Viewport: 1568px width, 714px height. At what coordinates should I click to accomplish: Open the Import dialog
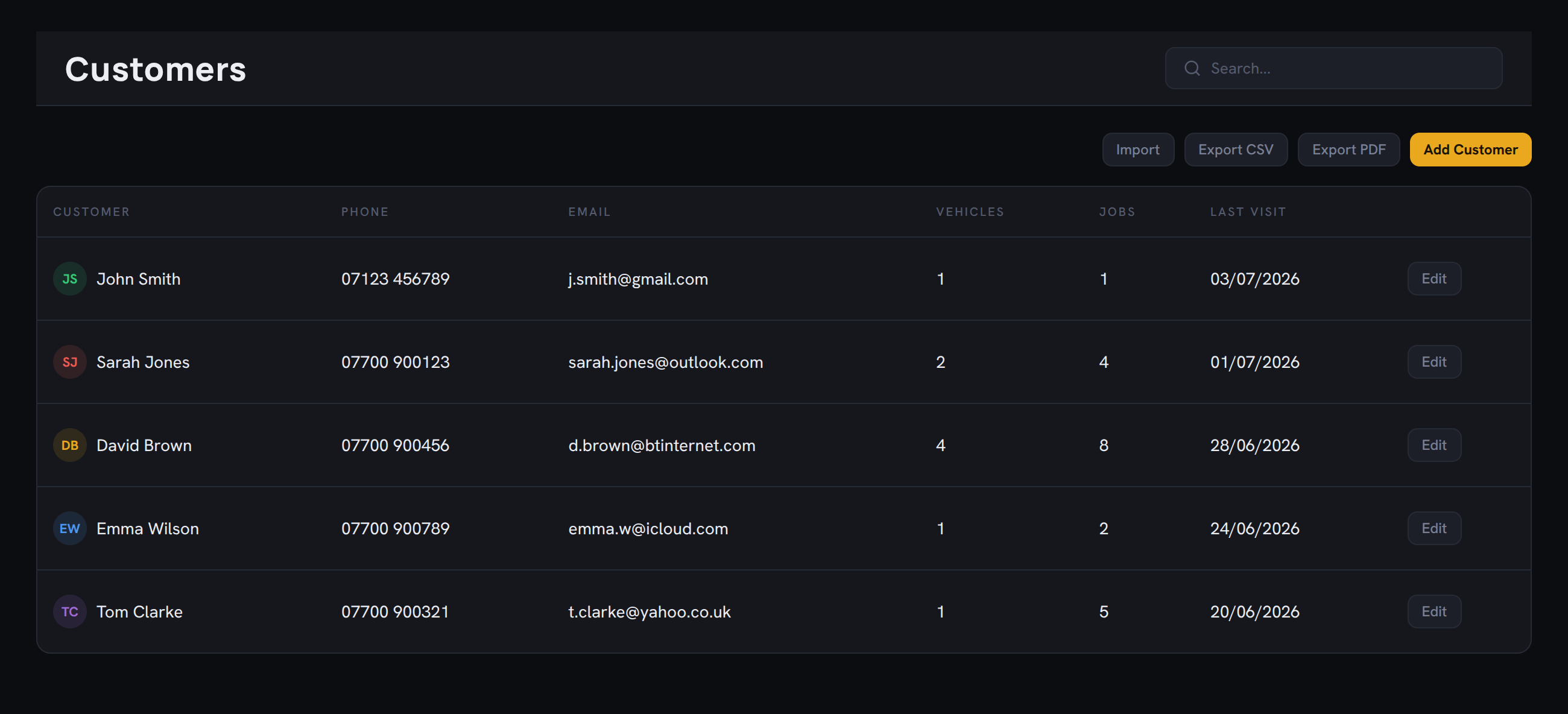coord(1137,149)
